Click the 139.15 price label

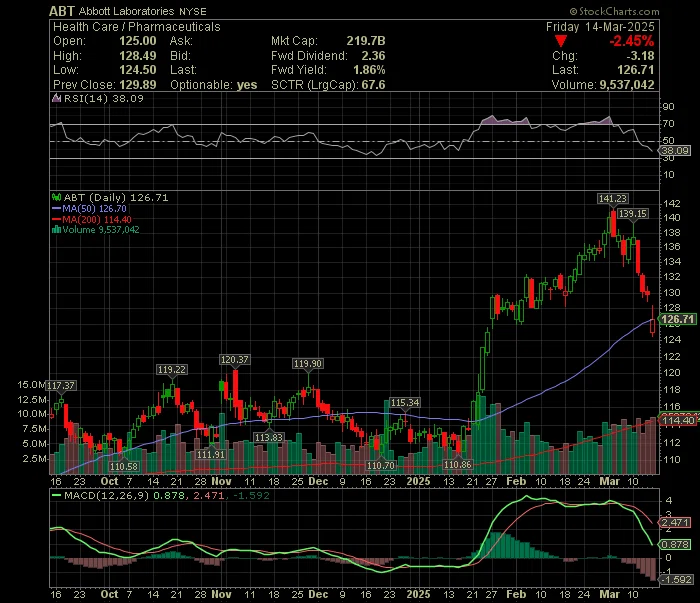click(633, 214)
